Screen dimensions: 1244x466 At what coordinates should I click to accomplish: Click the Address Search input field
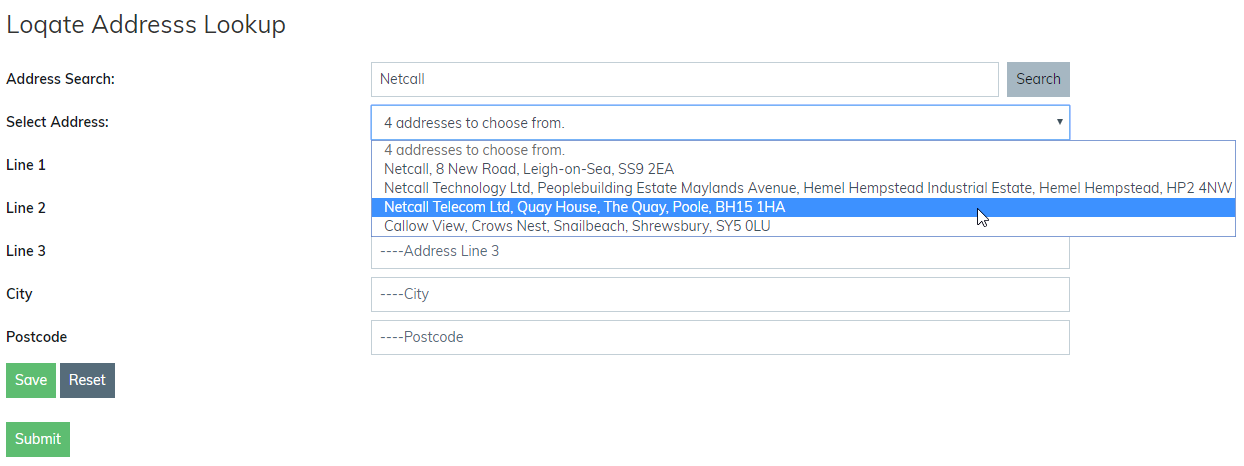pos(684,79)
